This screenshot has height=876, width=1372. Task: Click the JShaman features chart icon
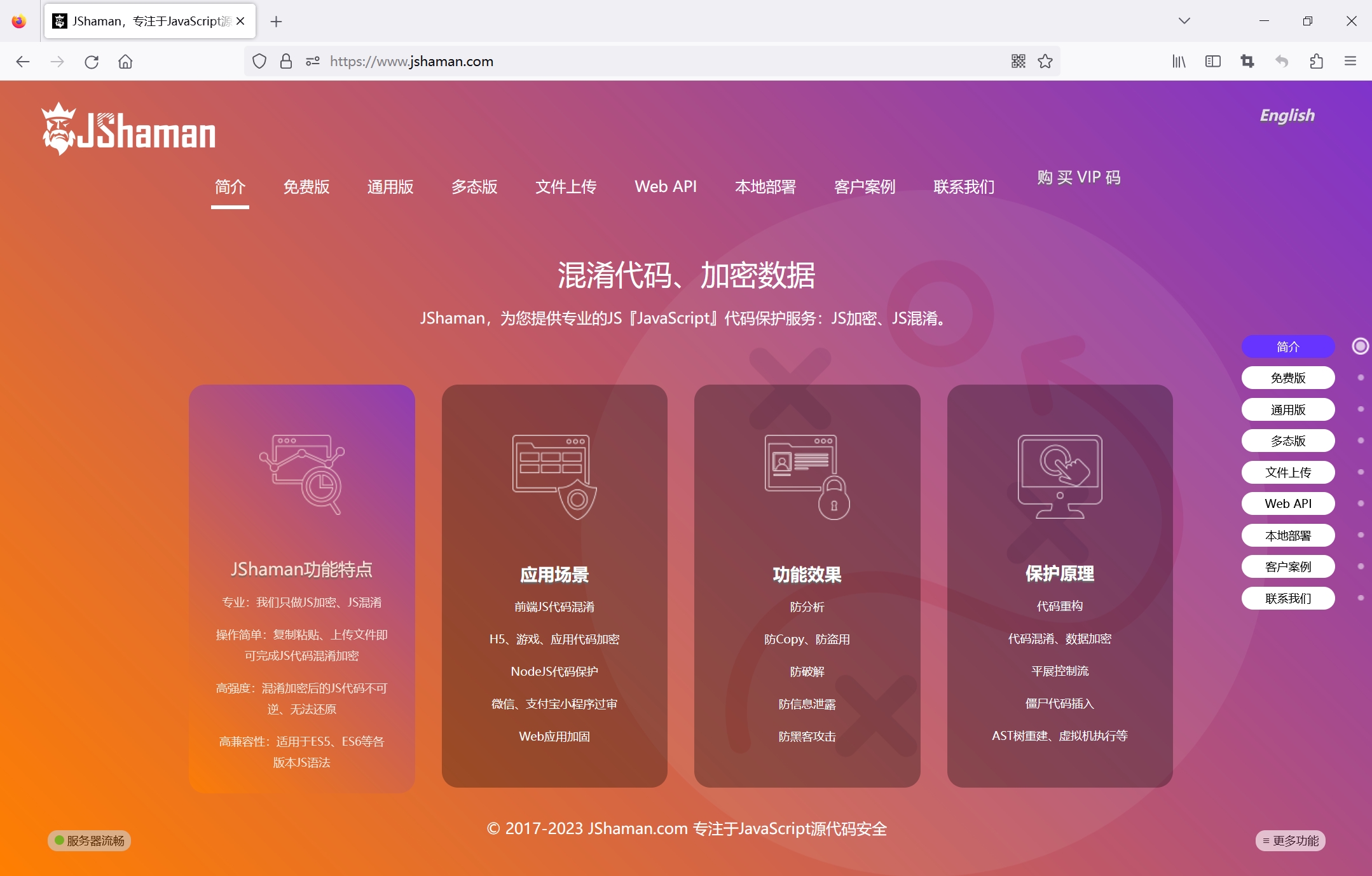click(302, 474)
